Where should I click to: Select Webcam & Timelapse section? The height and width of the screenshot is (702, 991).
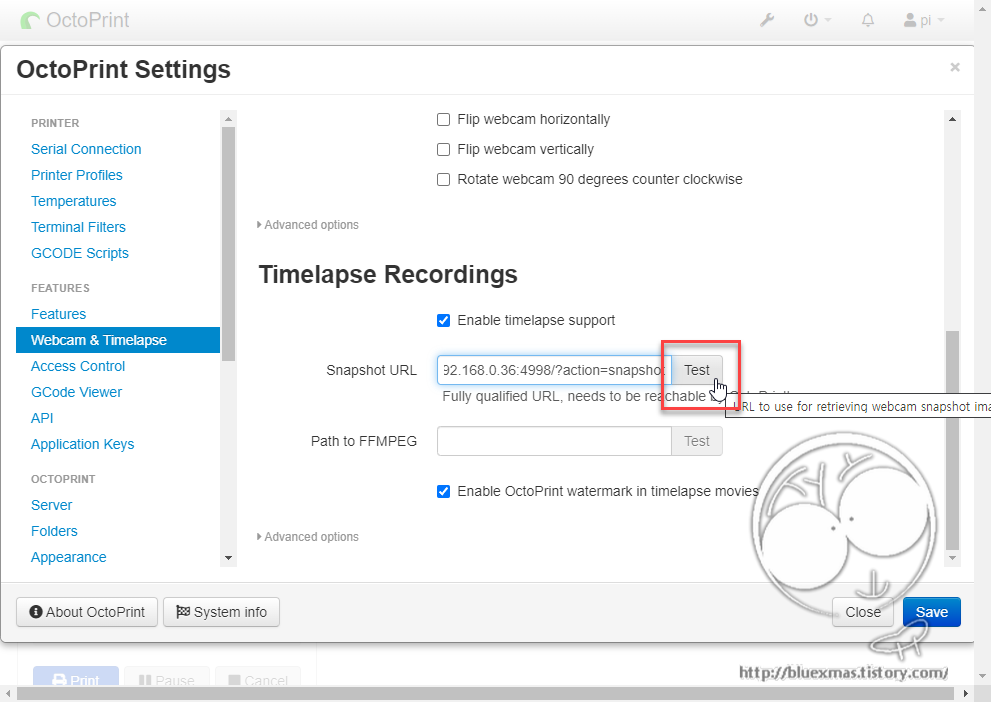(118, 340)
